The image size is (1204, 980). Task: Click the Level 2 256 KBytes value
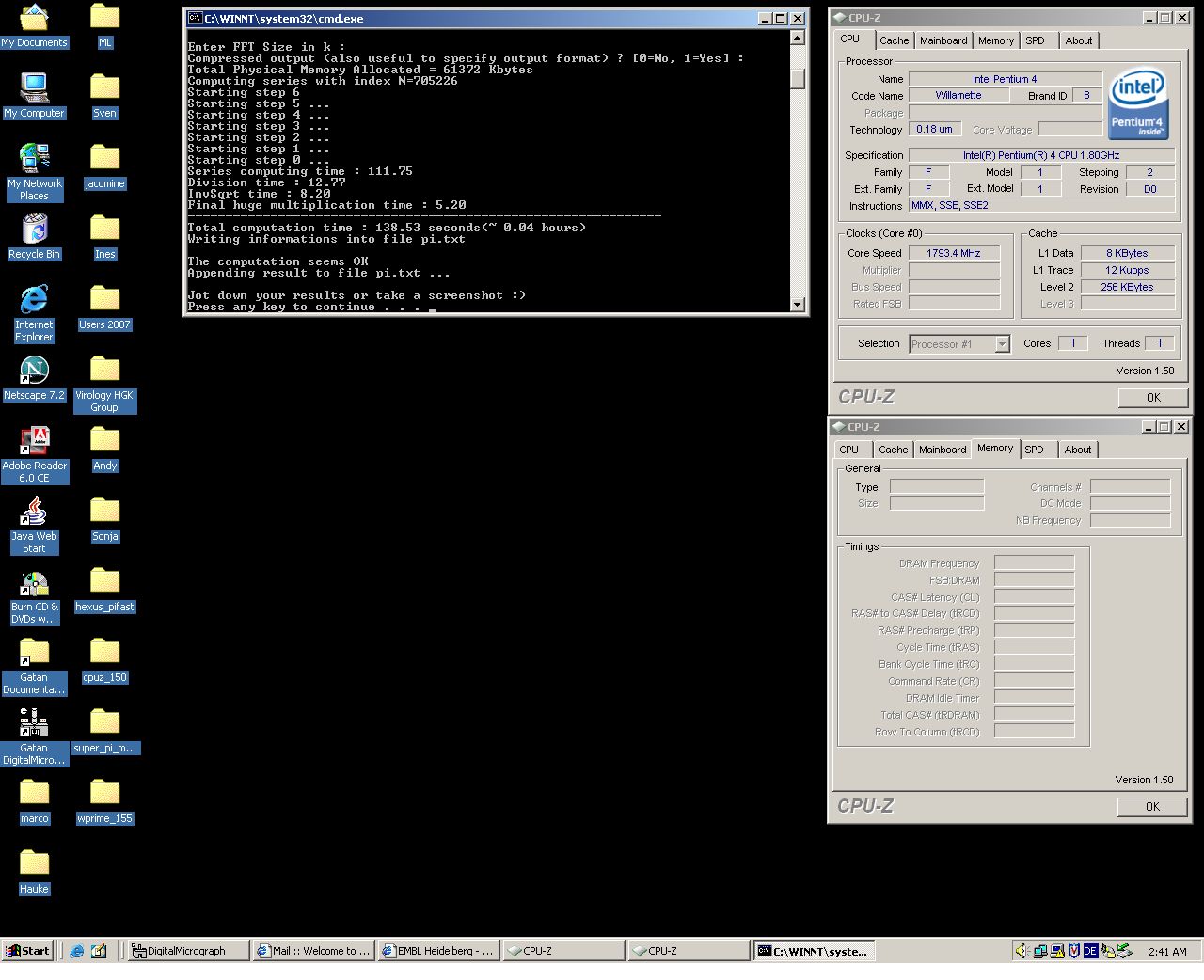pyautogui.click(x=1127, y=287)
